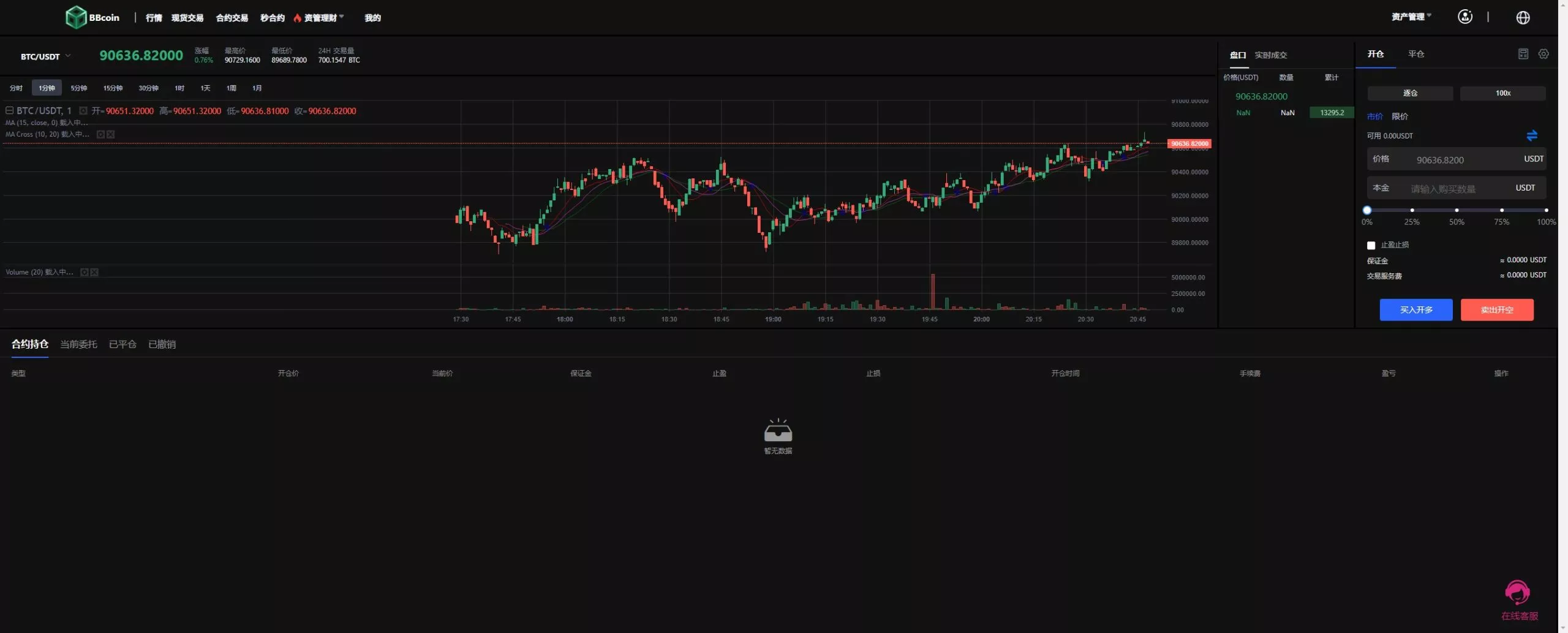Switch to the 当前委托 tab

[78, 344]
